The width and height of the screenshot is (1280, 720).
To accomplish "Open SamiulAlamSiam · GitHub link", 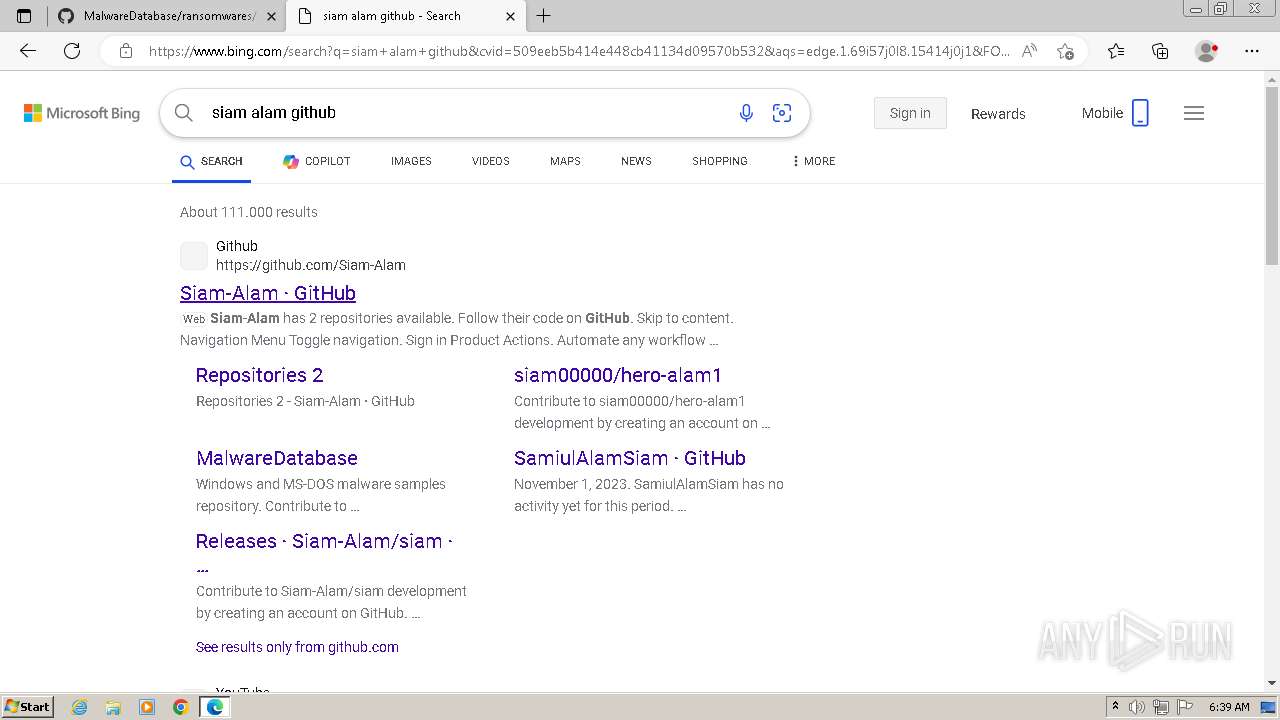I will pyautogui.click(x=630, y=458).
